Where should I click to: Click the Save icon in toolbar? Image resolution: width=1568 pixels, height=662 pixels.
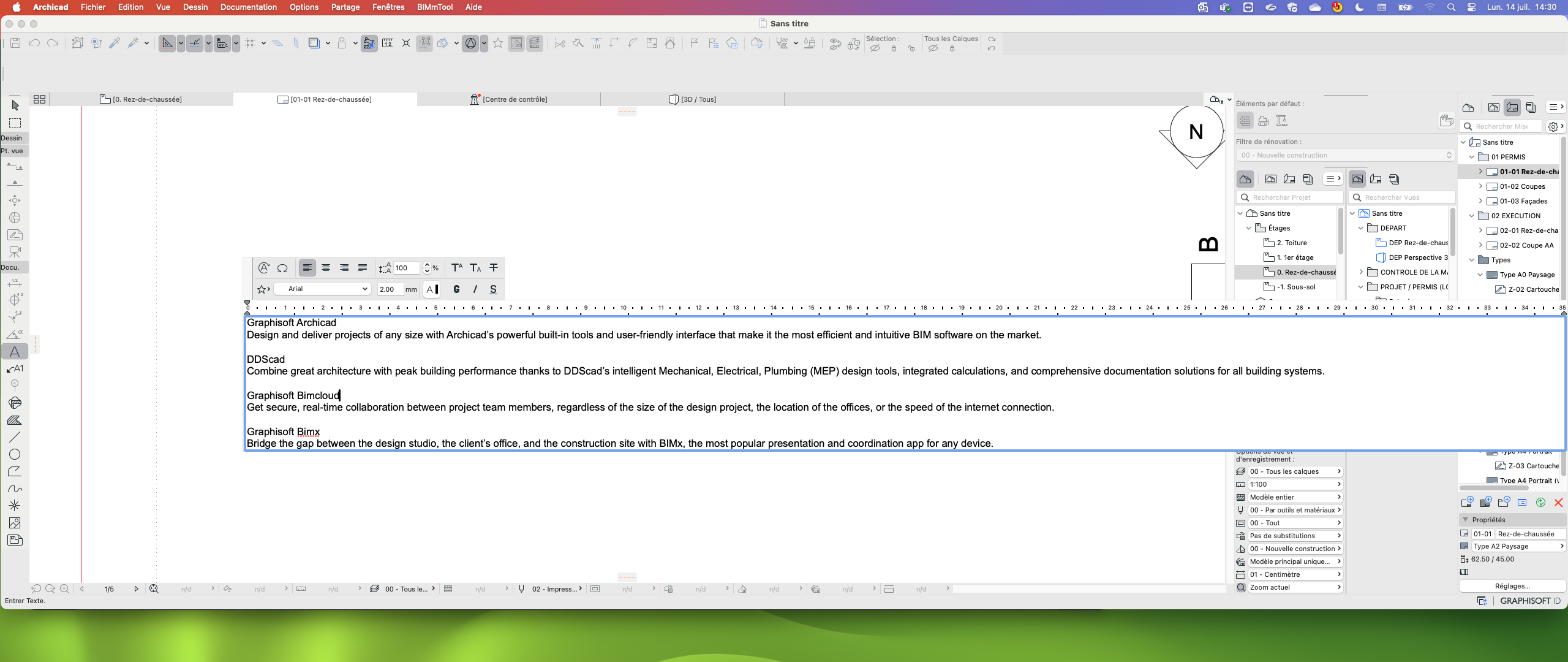[x=15, y=43]
